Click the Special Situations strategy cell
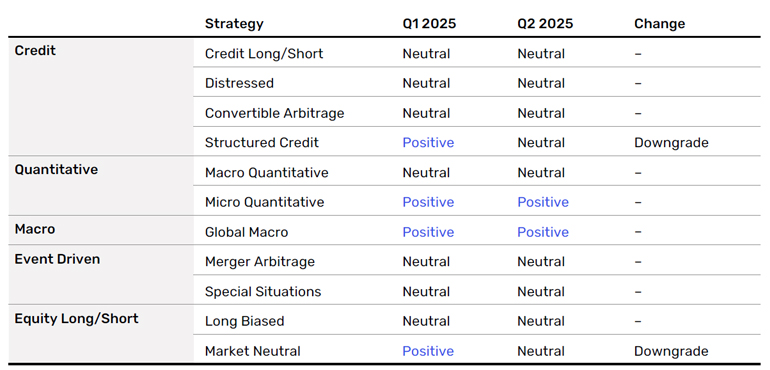The width and height of the screenshot is (770, 370). pyautogui.click(x=263, y=291)
